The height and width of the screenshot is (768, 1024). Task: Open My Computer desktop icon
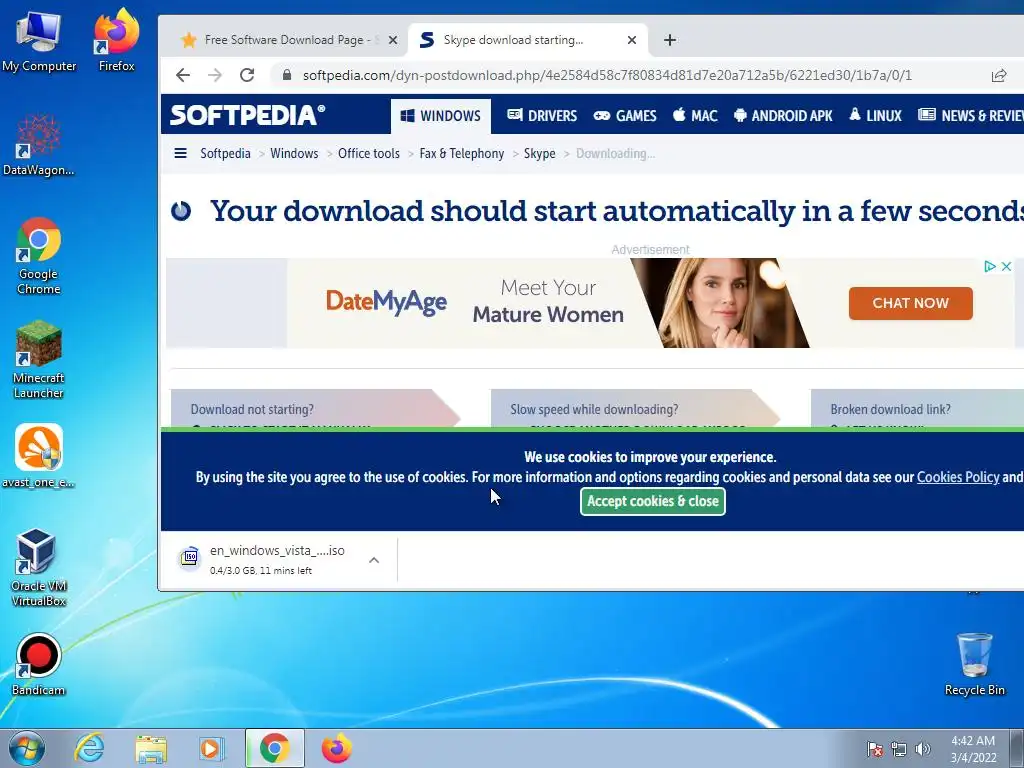tap(39, 42)
